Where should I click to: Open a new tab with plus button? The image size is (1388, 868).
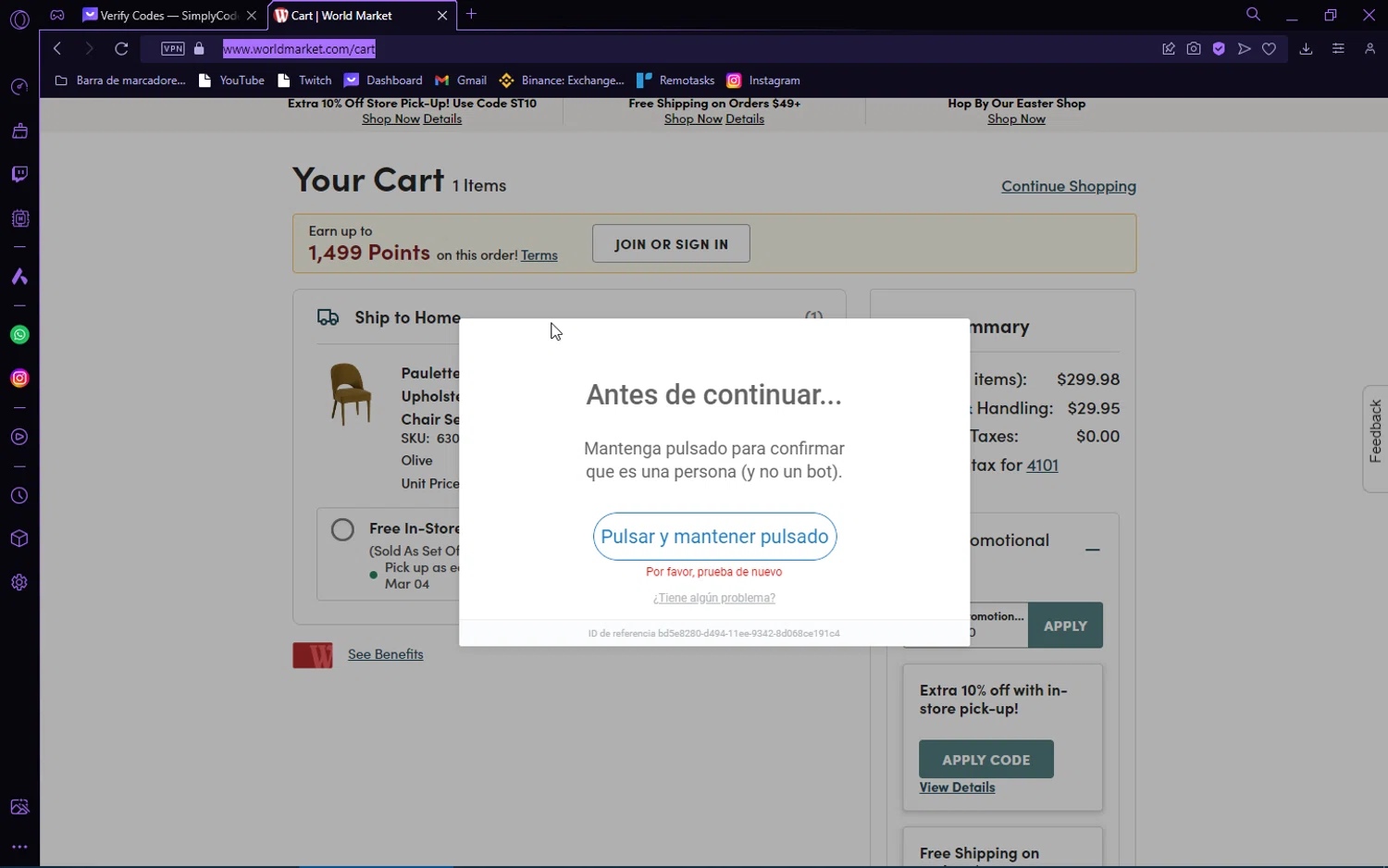(472, 14)
